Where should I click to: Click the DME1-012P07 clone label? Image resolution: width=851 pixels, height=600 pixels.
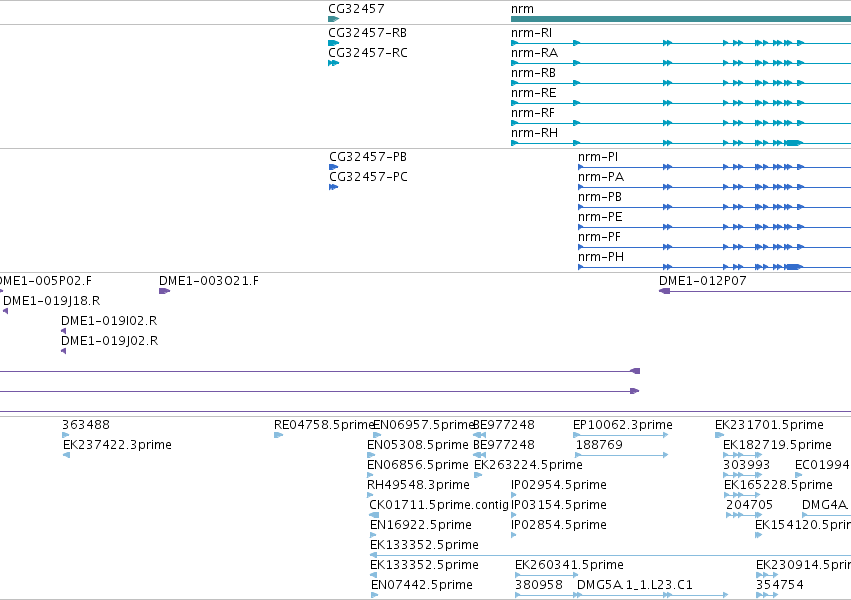pos(702,281)
